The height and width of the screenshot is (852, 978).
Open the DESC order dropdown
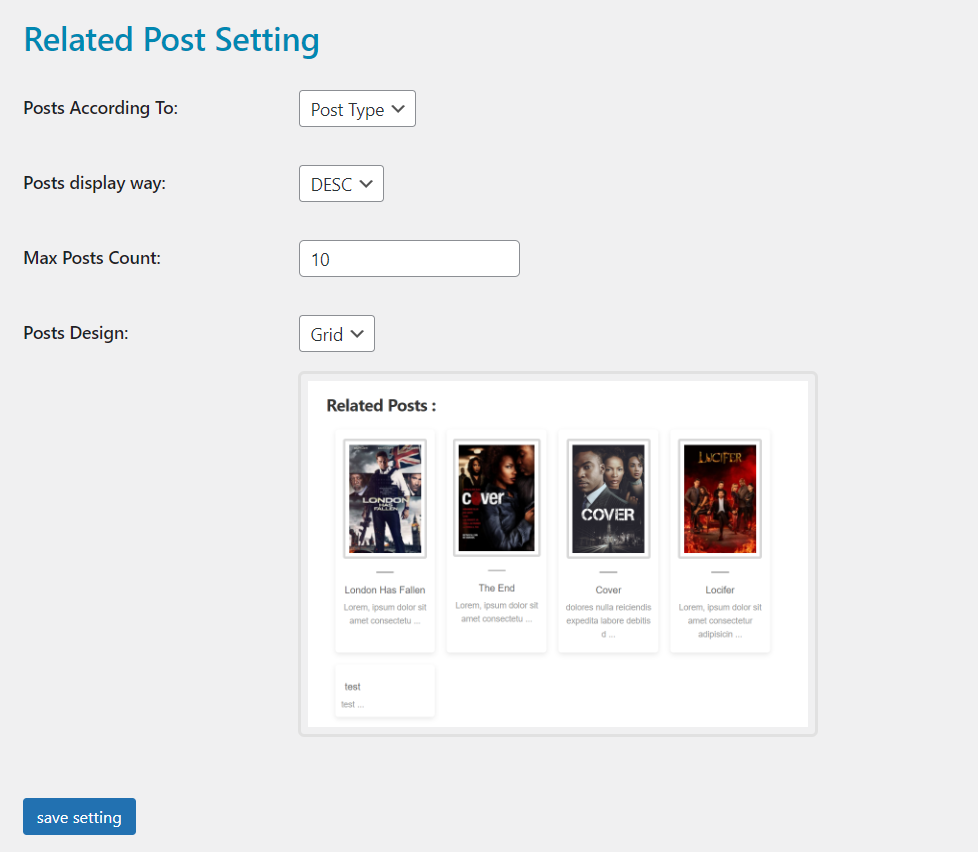341,183
